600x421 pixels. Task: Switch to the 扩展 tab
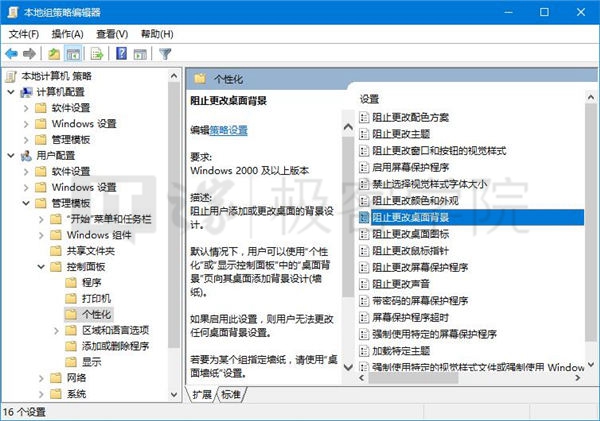tap(202, 394)
